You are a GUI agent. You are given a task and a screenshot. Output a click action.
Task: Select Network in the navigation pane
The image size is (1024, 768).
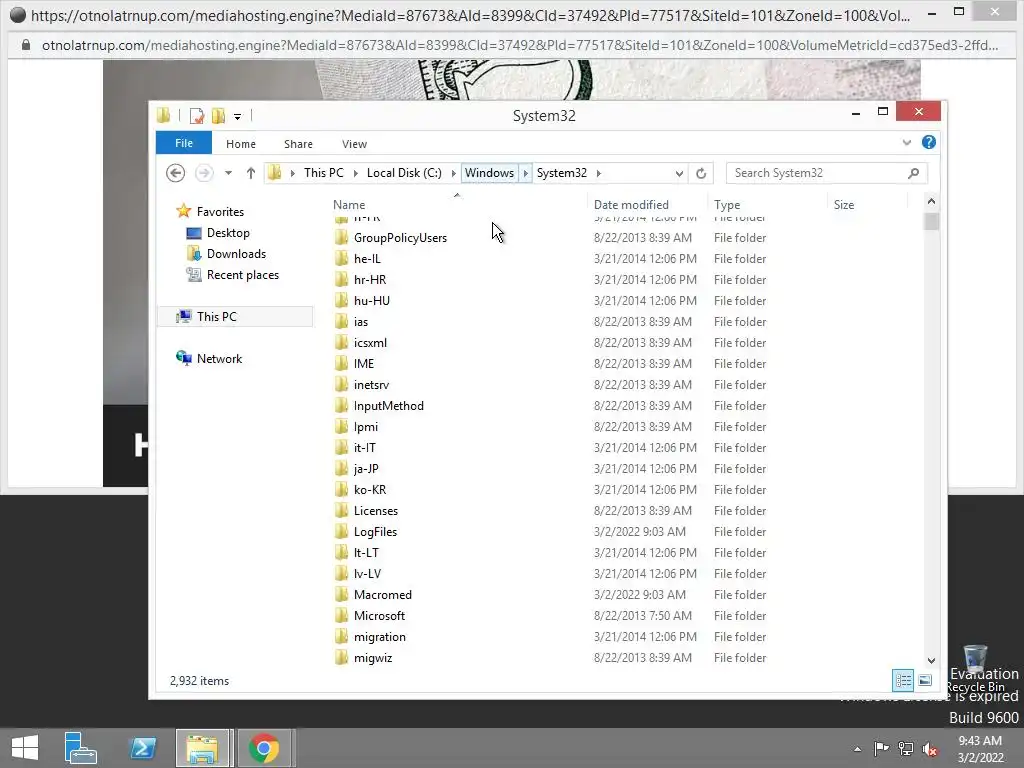[219, 359]
